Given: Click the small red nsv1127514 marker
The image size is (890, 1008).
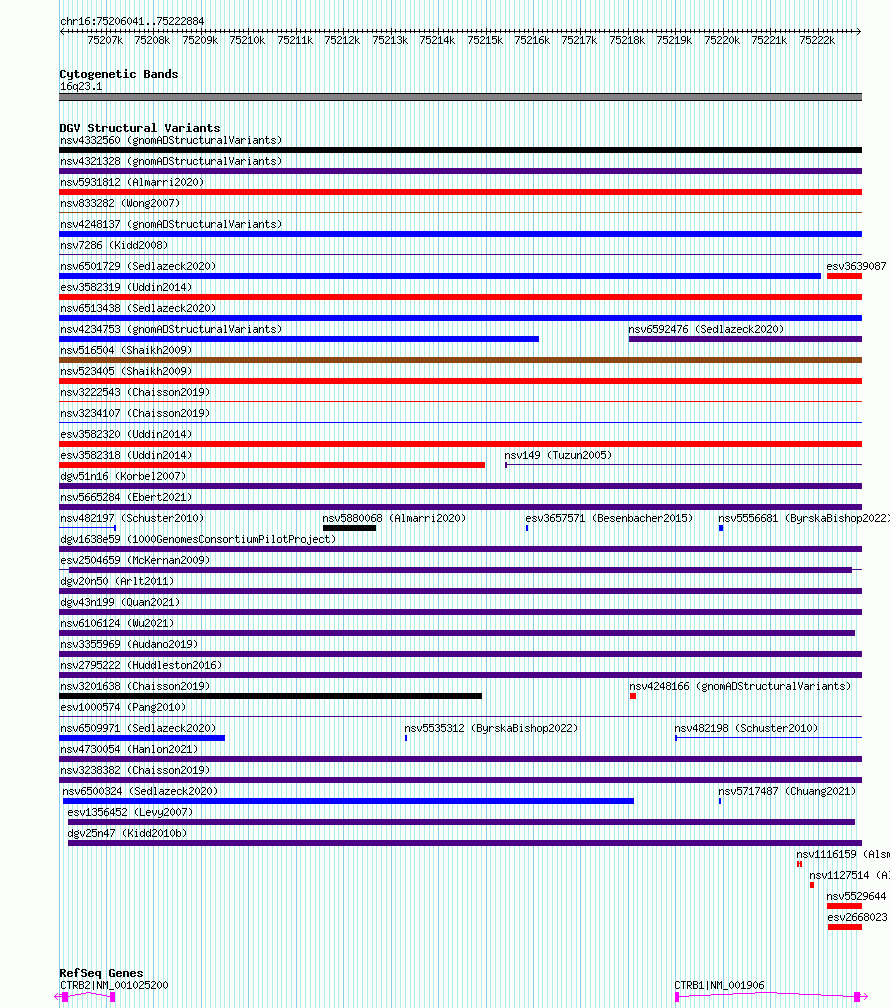Looking at the screenshot, I should click(x=812, y=885).
